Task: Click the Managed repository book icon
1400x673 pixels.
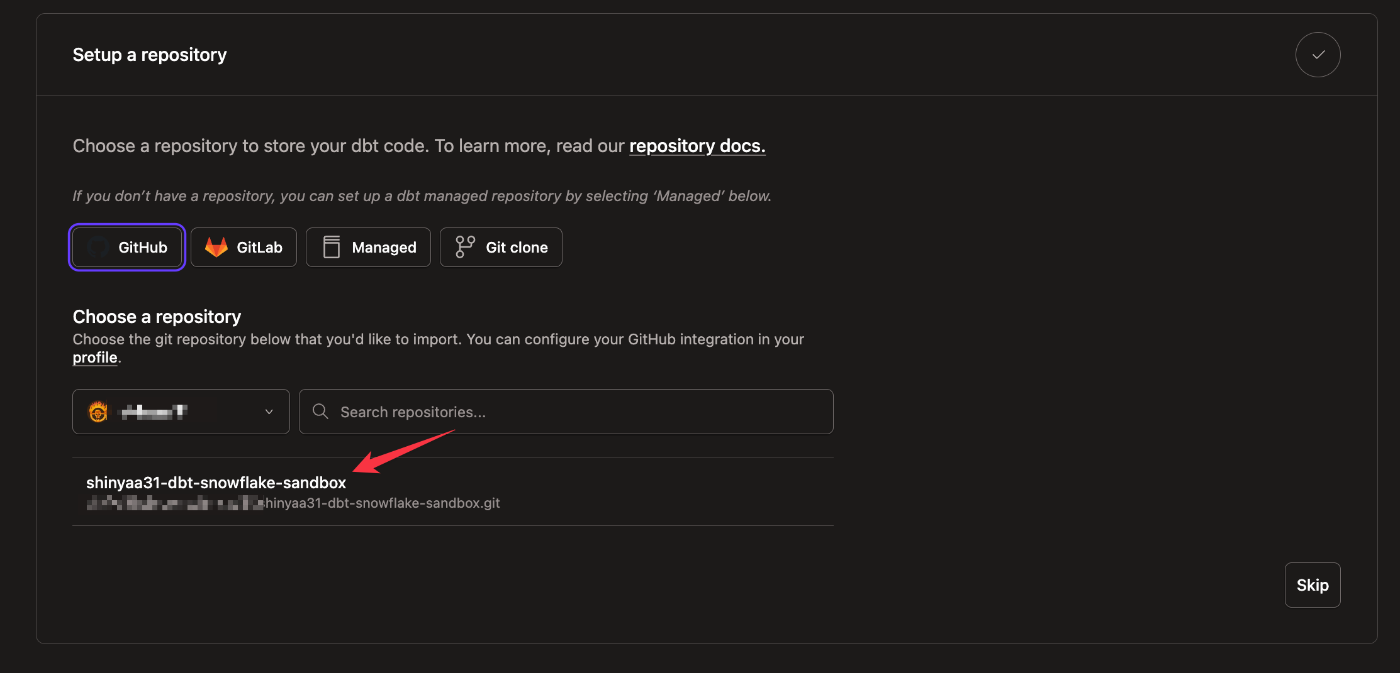Action: coord(331,247)
